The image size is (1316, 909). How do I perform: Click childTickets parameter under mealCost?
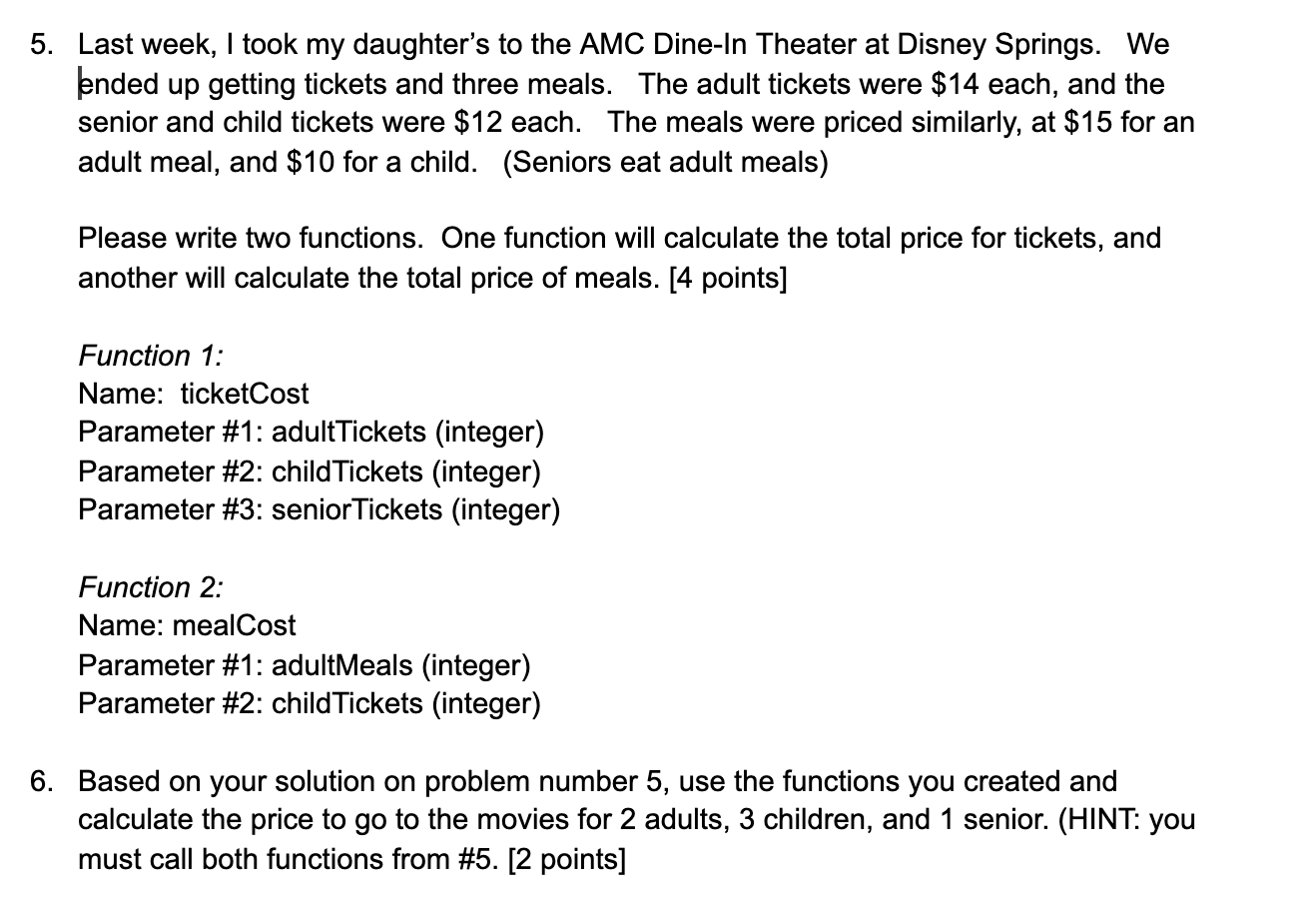(x=310, y=704)
